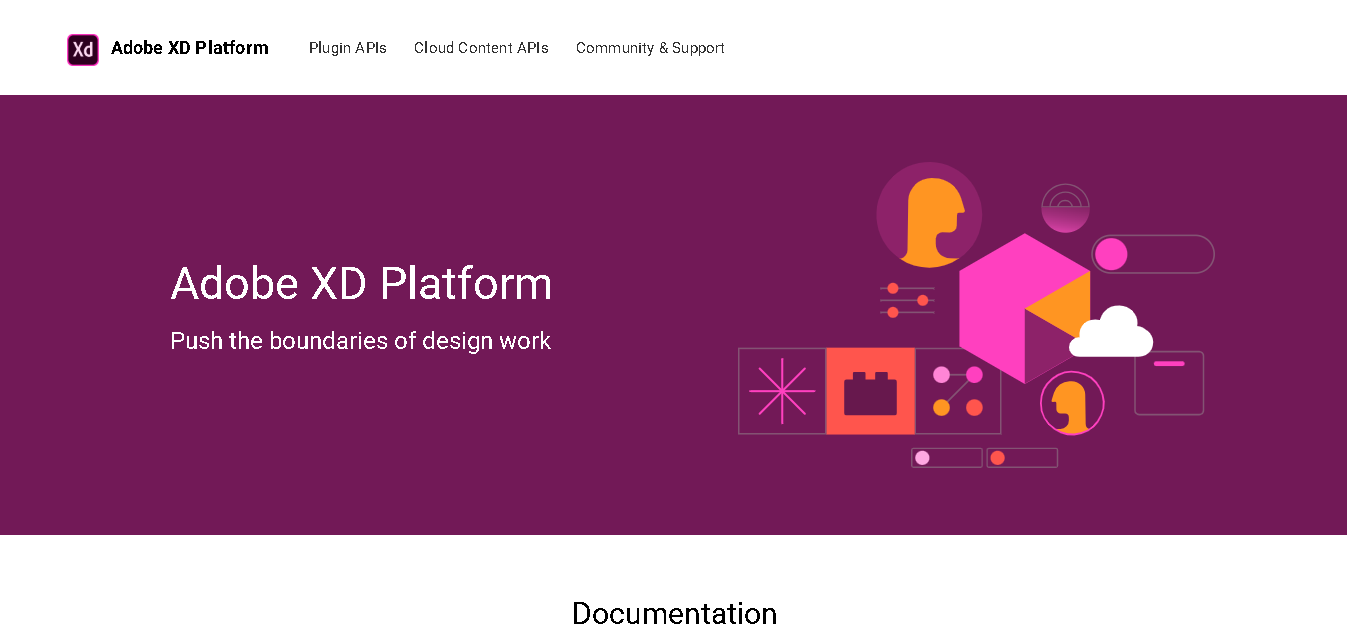Click the pink 3D cube graphic
Viewport: 1347px width, 637px height.
1022,305
